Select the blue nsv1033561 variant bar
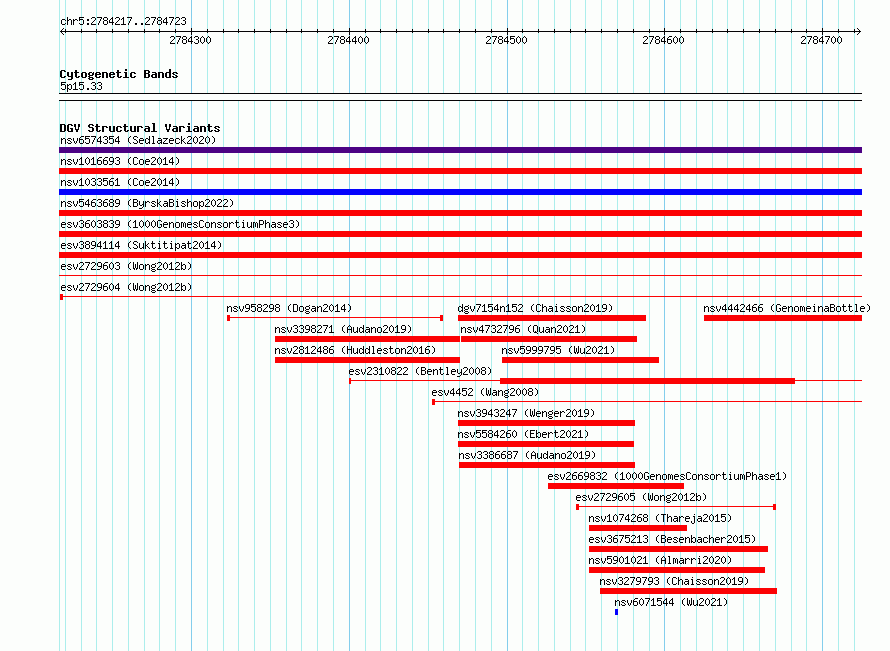The image size is (890, 651). [460, 192]
